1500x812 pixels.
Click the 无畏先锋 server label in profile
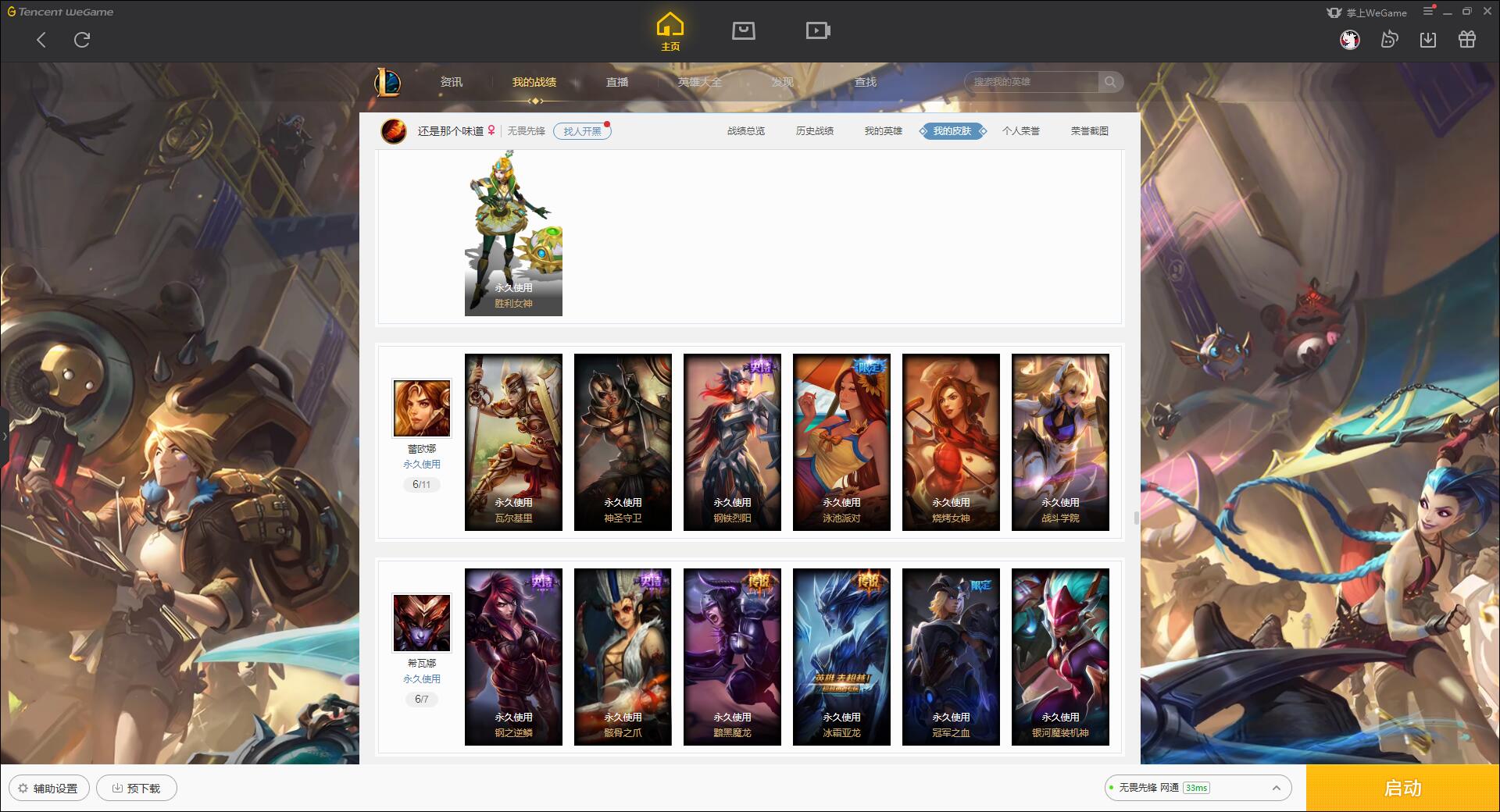point(527,131)
